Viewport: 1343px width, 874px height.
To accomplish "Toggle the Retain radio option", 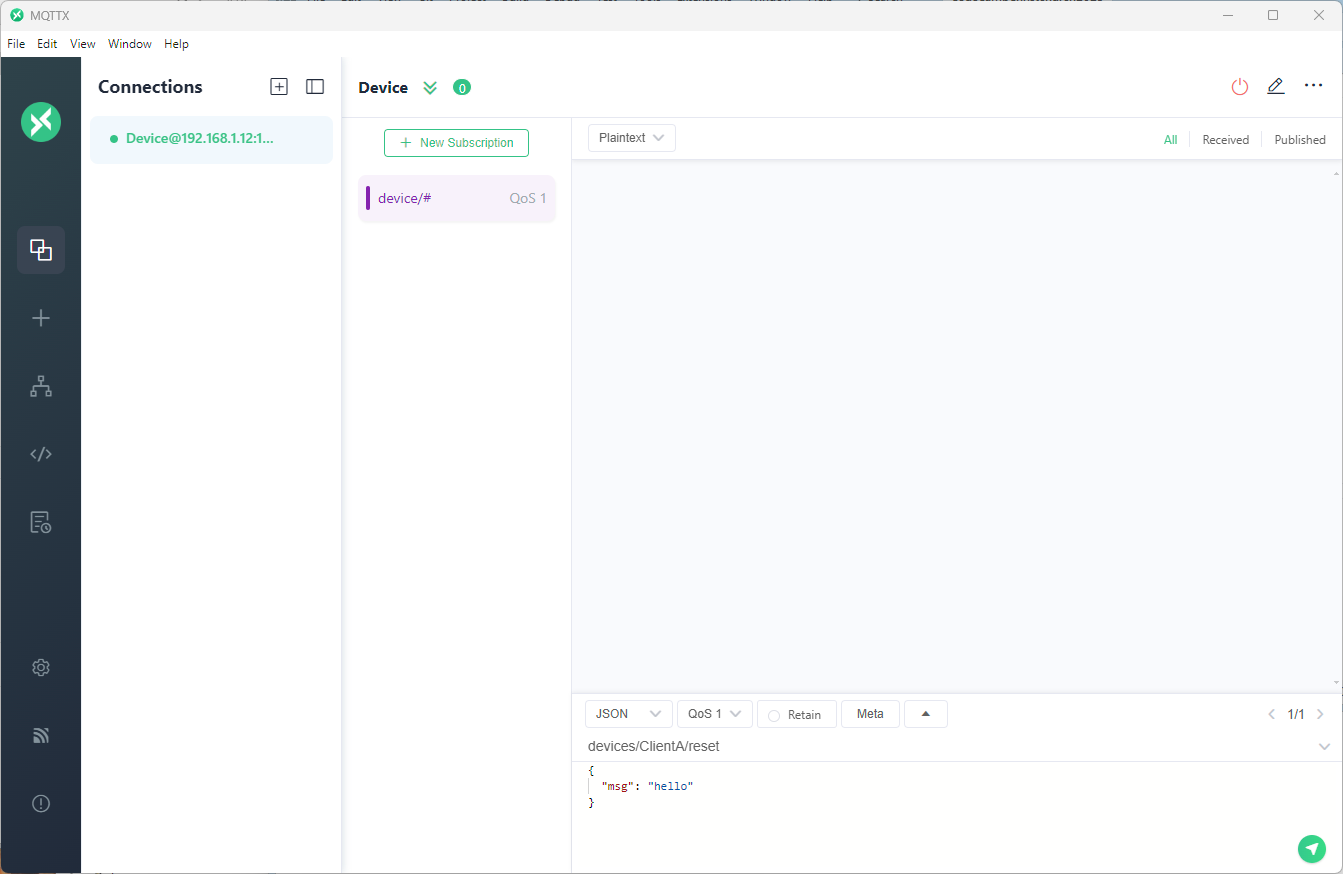I will point(774,715).
